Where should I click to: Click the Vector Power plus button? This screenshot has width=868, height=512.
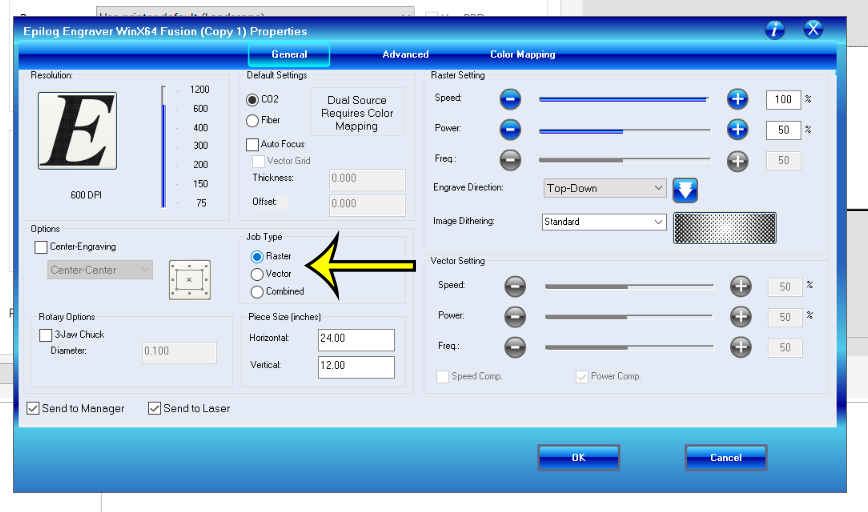click(741, 317)
